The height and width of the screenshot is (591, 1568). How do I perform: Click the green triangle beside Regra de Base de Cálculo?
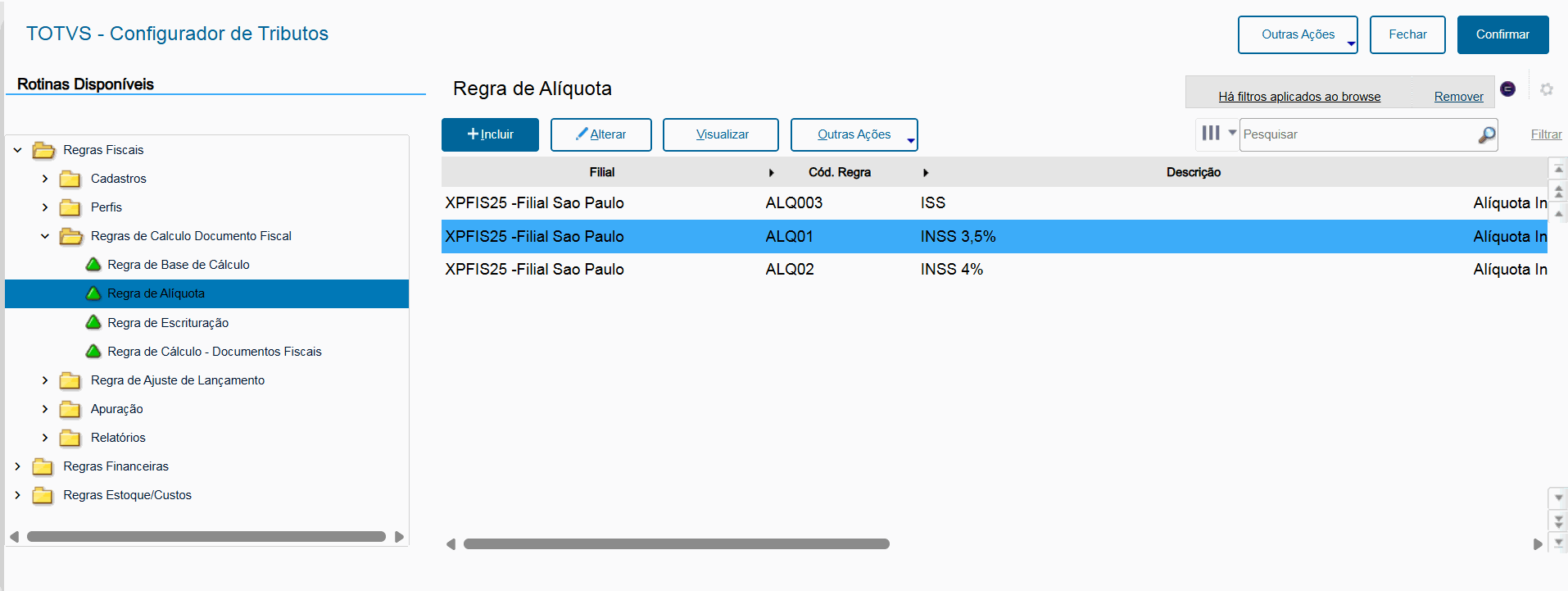click(93, 264)
